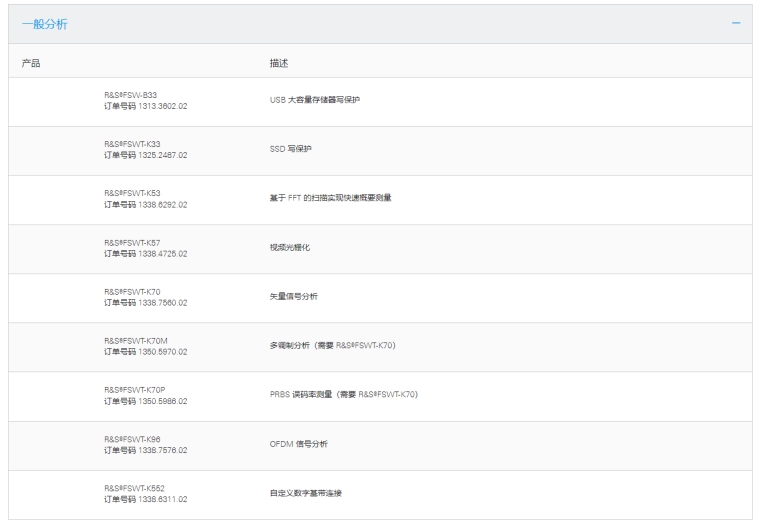The image size is (760, 526).
Task: Click the 一般分析 section title
Action: pyautogui.click(x=45, y=24)
